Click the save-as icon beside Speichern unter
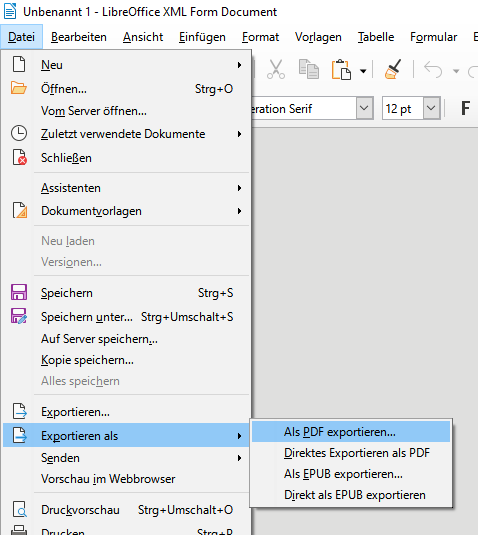 [19, 316]
